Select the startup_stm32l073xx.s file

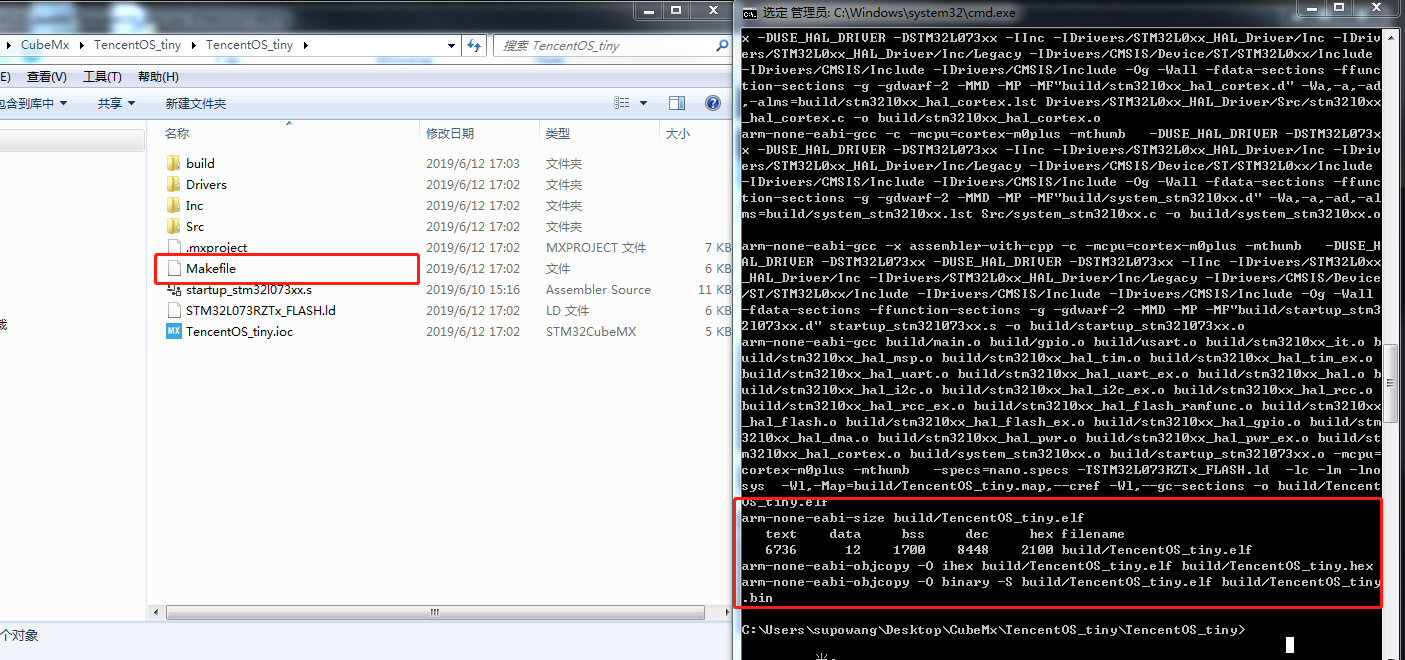(248, 289)
